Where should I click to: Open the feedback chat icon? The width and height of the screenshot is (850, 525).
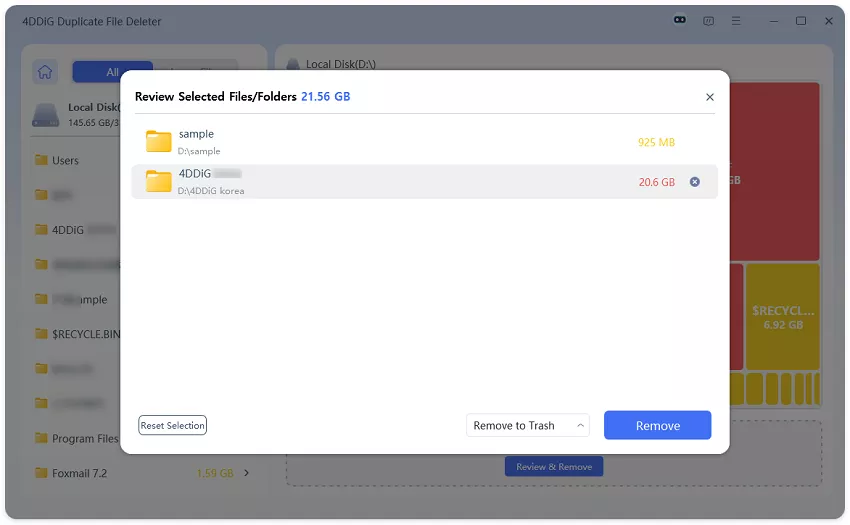(x=708, y=21)
